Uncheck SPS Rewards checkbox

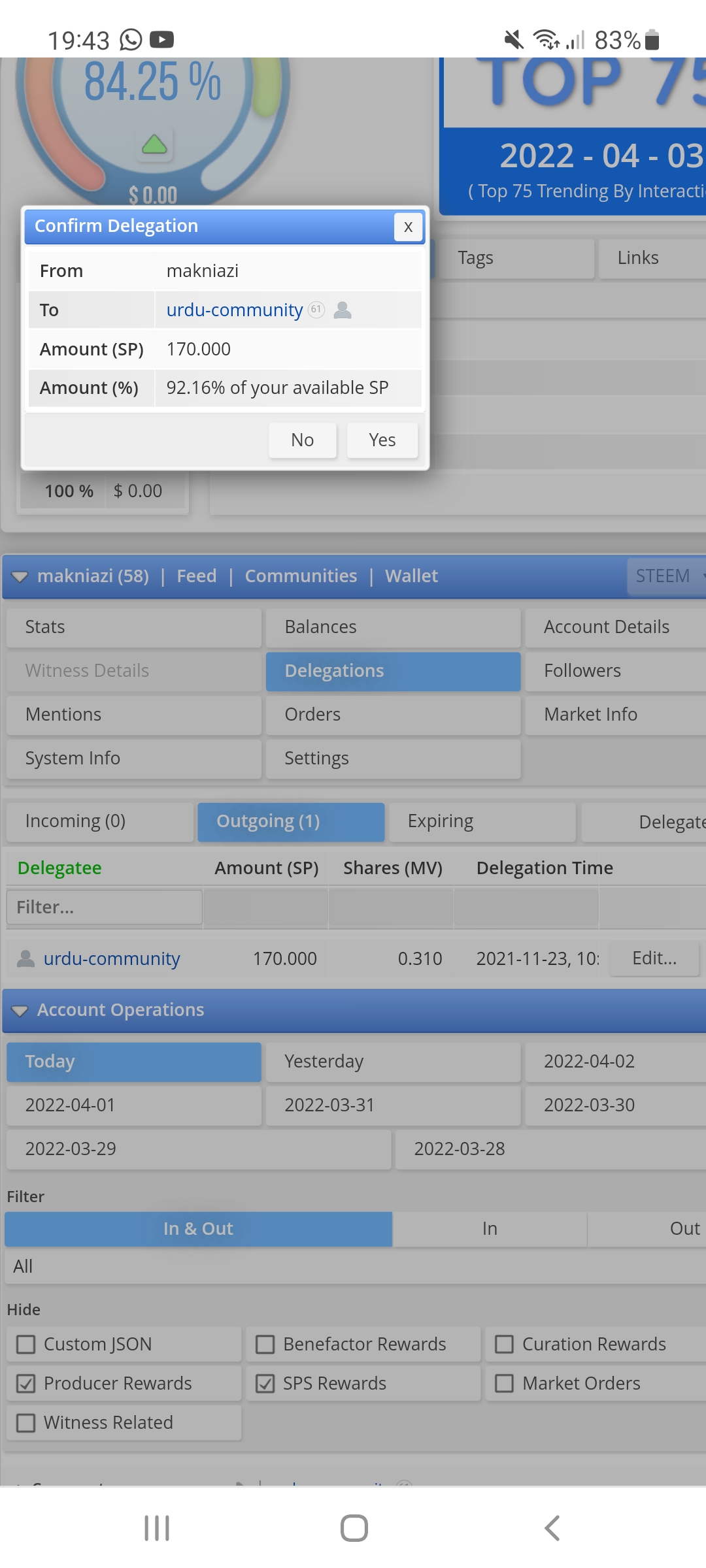click(265, 1384)
